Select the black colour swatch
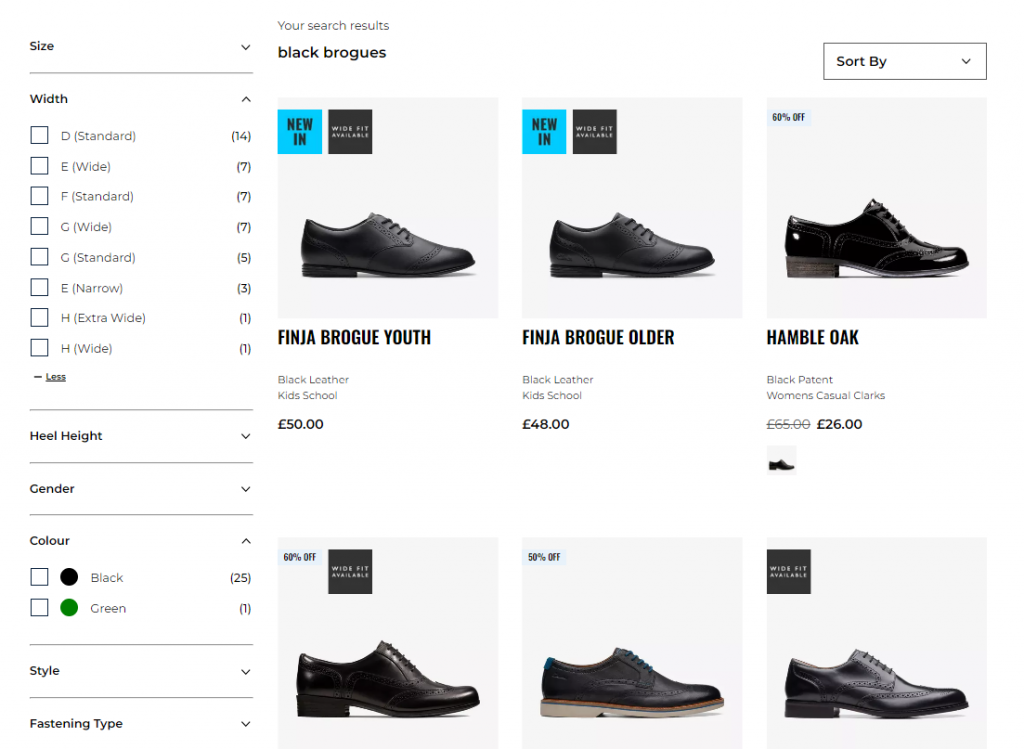 pos(69,577)
